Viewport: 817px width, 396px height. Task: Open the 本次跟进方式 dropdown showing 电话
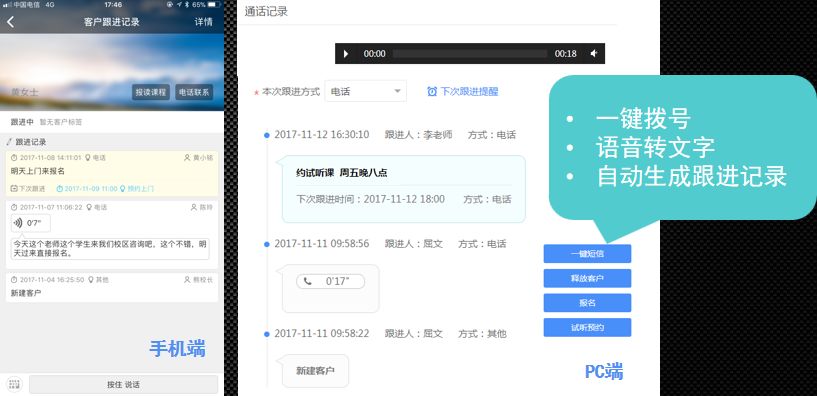point(365,91)
